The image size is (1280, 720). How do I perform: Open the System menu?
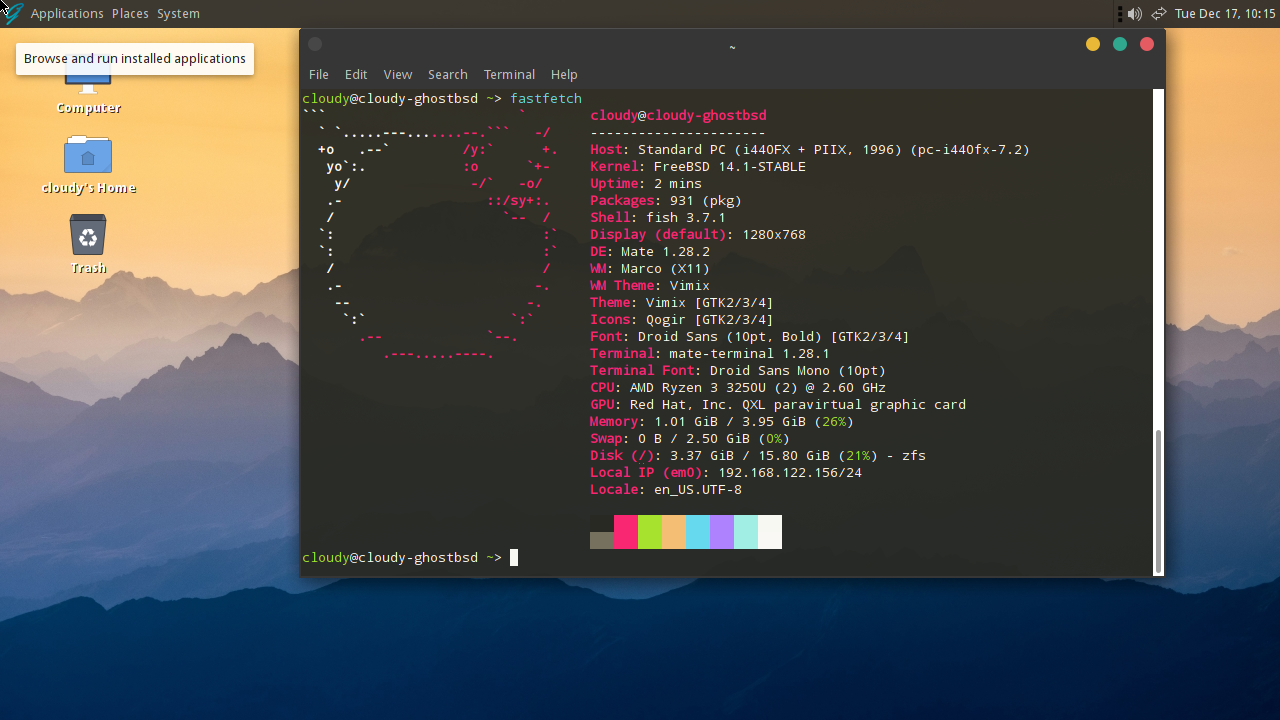pos(178,14)
